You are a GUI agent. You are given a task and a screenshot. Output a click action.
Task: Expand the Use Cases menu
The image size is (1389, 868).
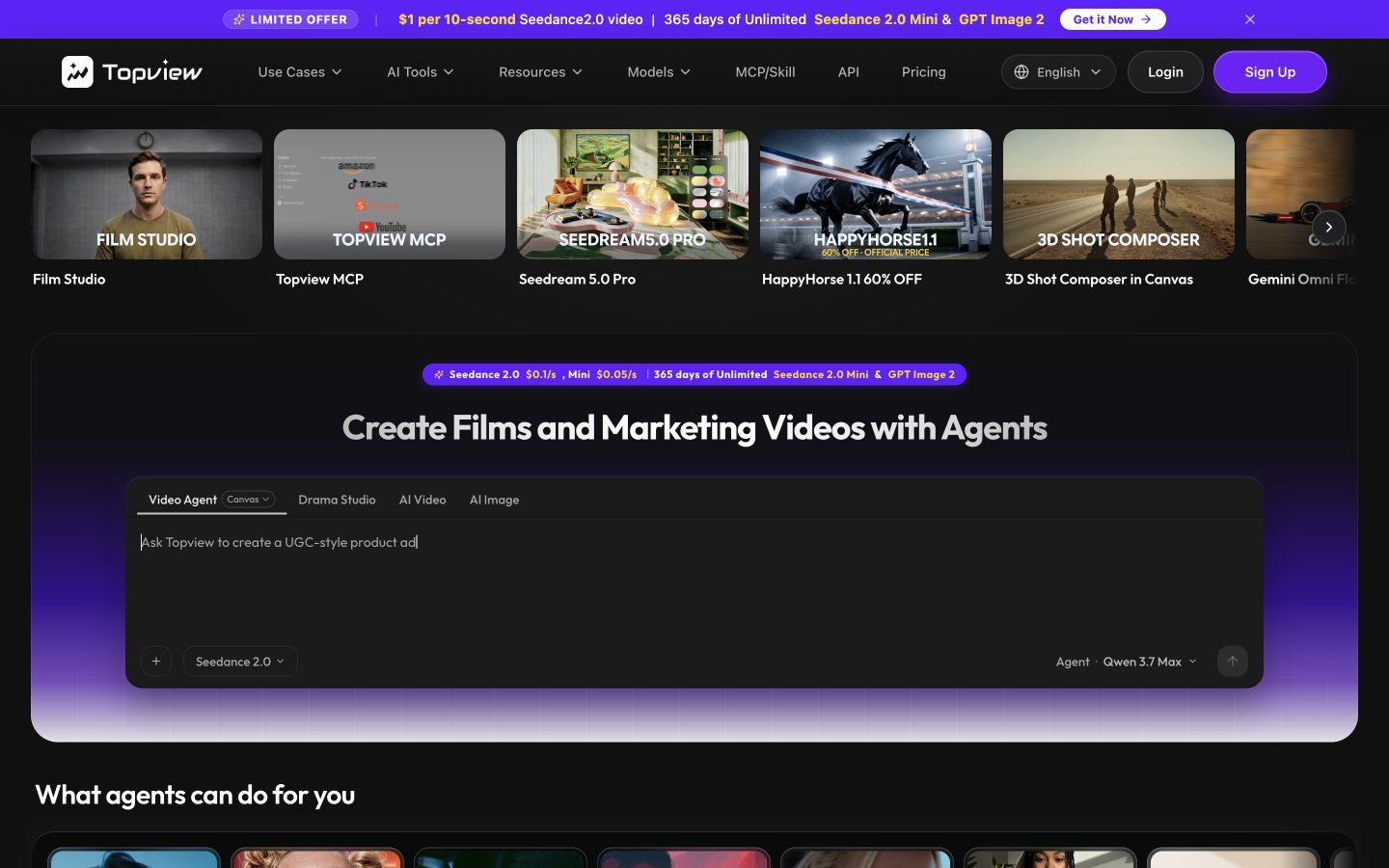point(300,72)
